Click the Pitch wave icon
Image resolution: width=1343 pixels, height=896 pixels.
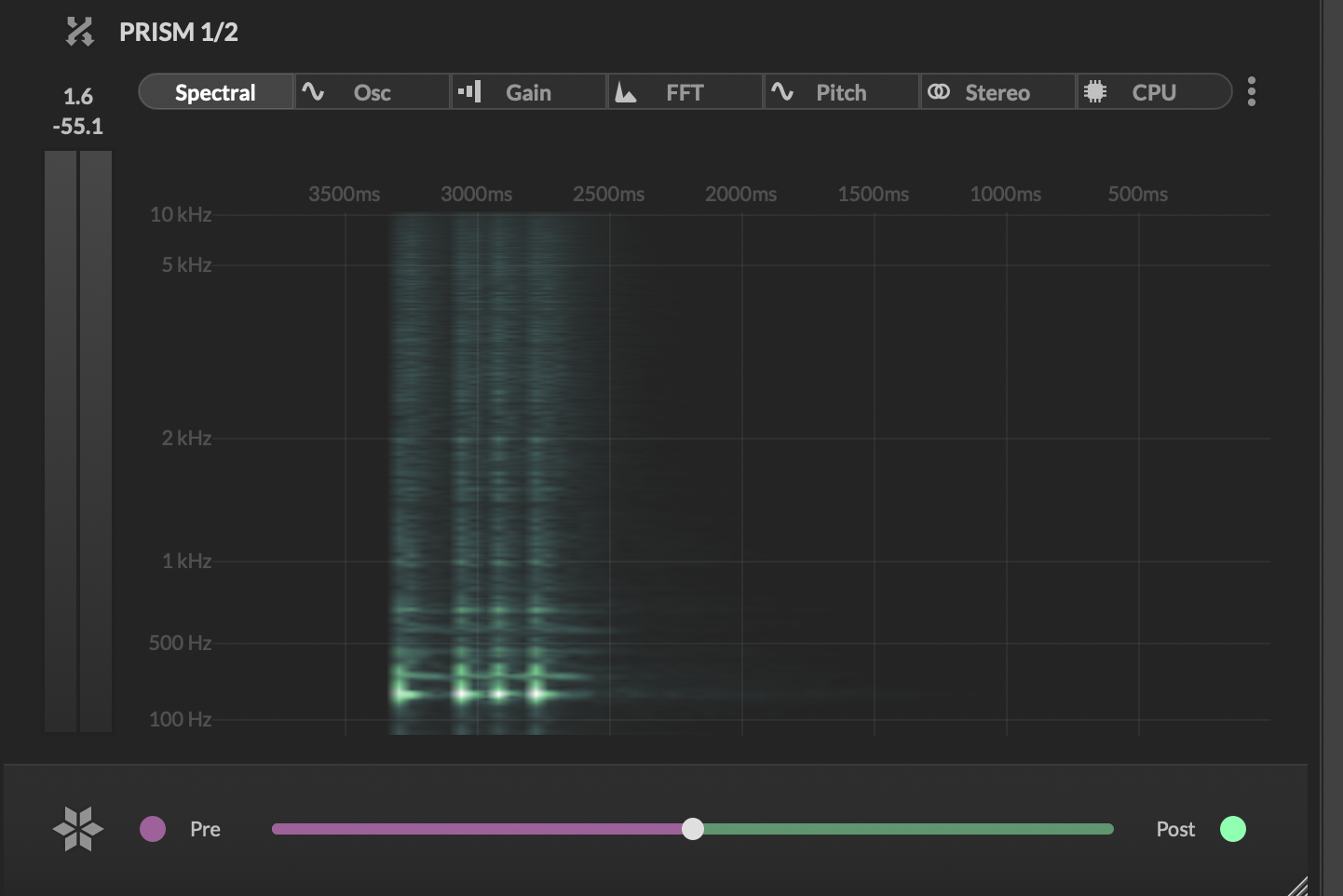pyautogui.click(x=782, y=91)
